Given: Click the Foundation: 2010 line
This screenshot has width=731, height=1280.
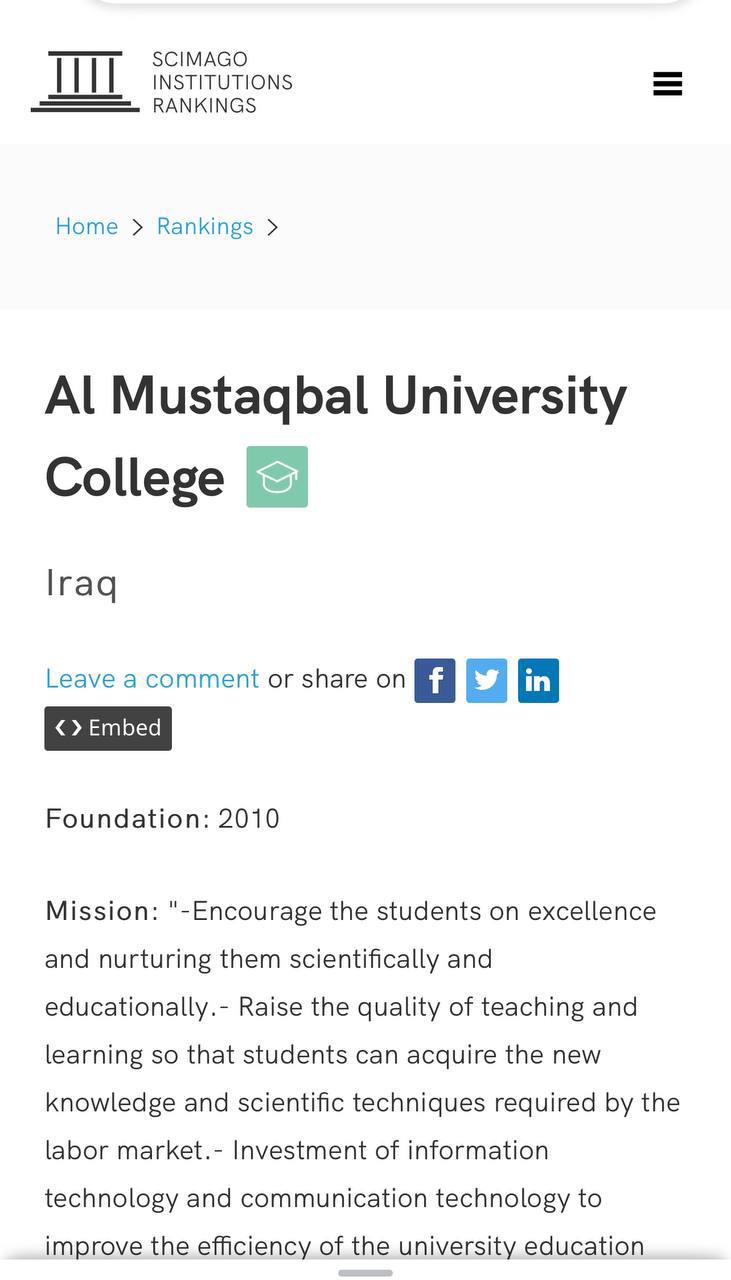Looking at the screenshot, I should point(163,819).
